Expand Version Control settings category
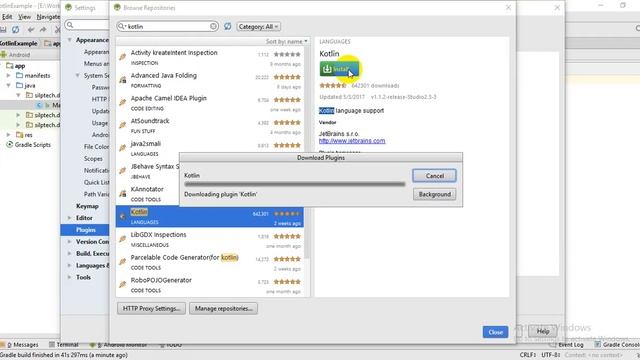 point(70,242)
